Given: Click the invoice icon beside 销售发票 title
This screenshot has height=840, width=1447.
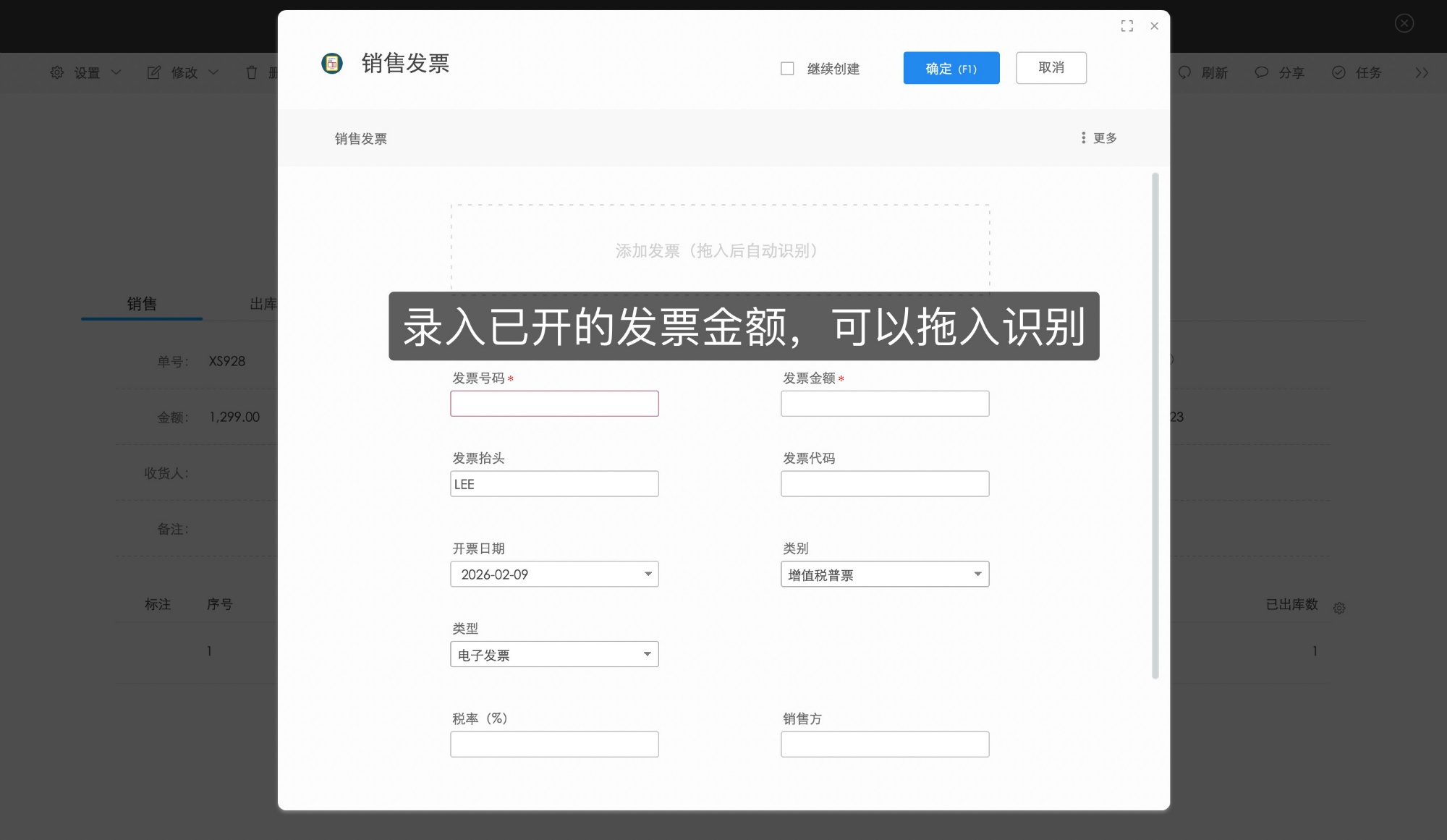Looking at the screenshot, I should [332, 64].
